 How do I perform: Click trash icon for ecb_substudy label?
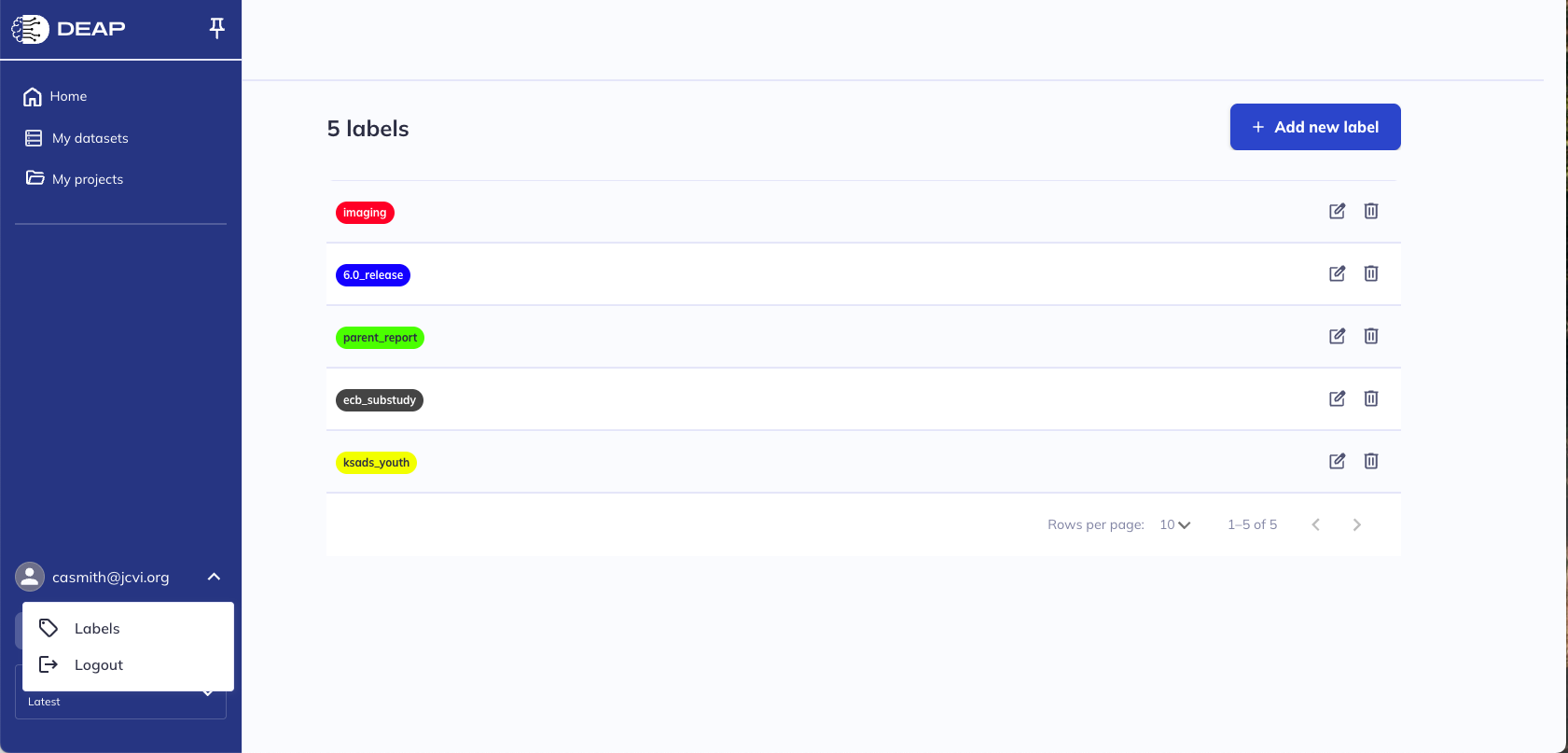point(1371,398)
